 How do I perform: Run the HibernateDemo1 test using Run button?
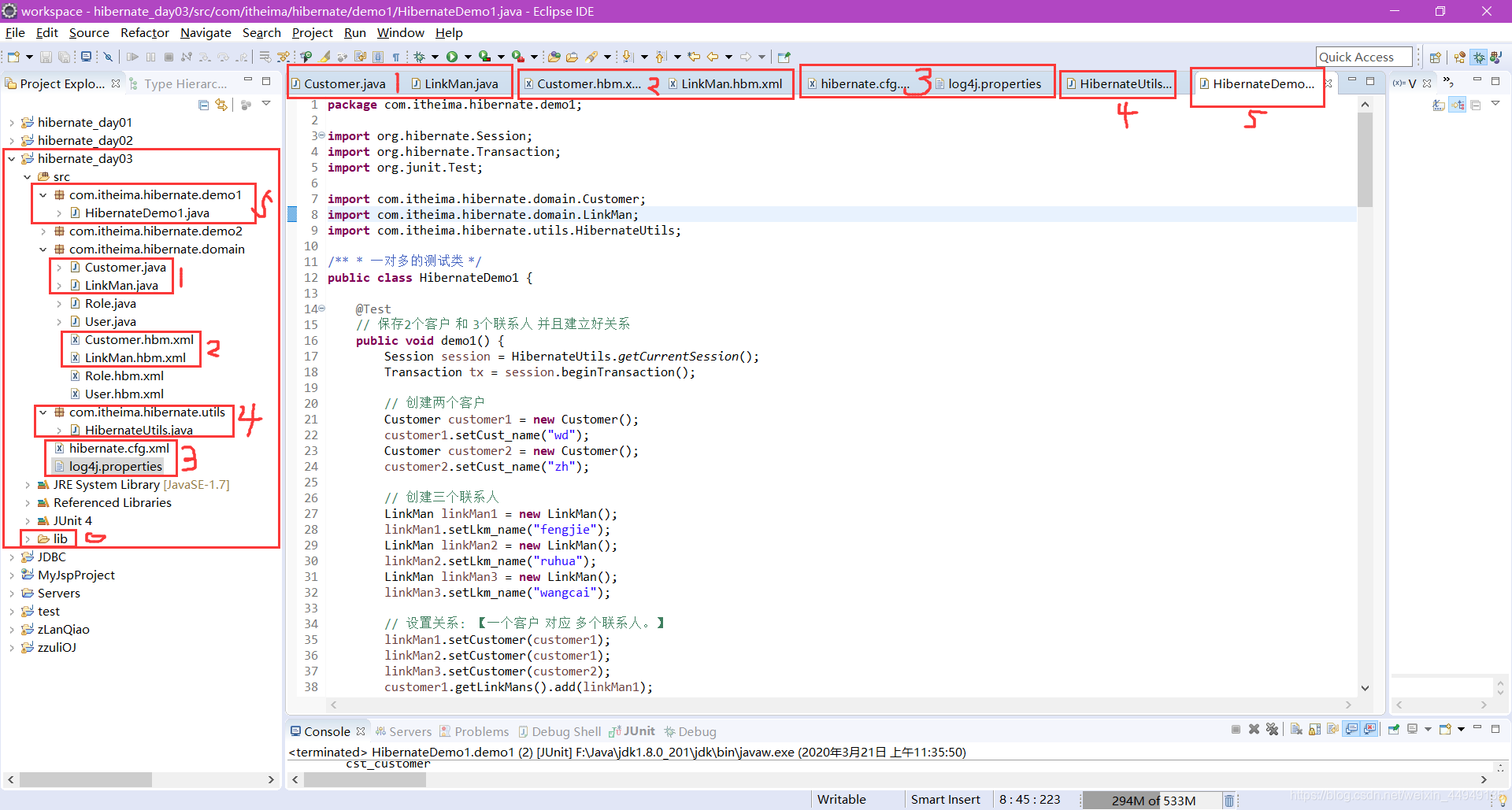453,57
